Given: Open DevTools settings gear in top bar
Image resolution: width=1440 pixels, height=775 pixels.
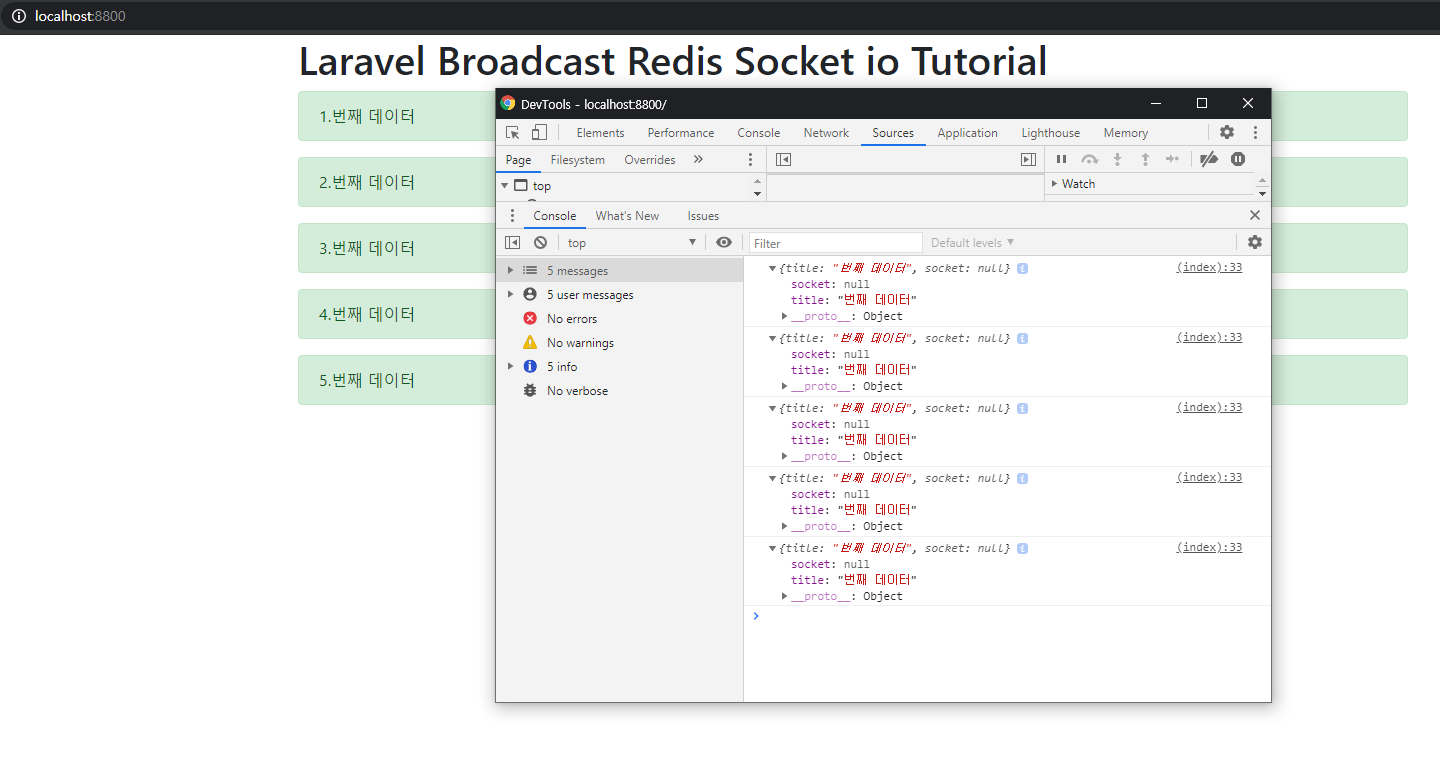Looking at the screenshot, I should (x=1227, y=132).
